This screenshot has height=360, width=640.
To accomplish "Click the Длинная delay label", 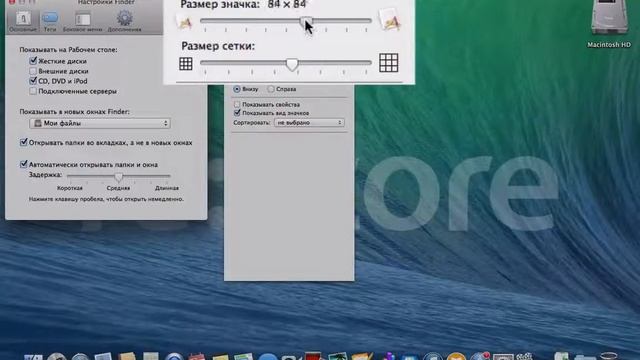I will point(167,188).
